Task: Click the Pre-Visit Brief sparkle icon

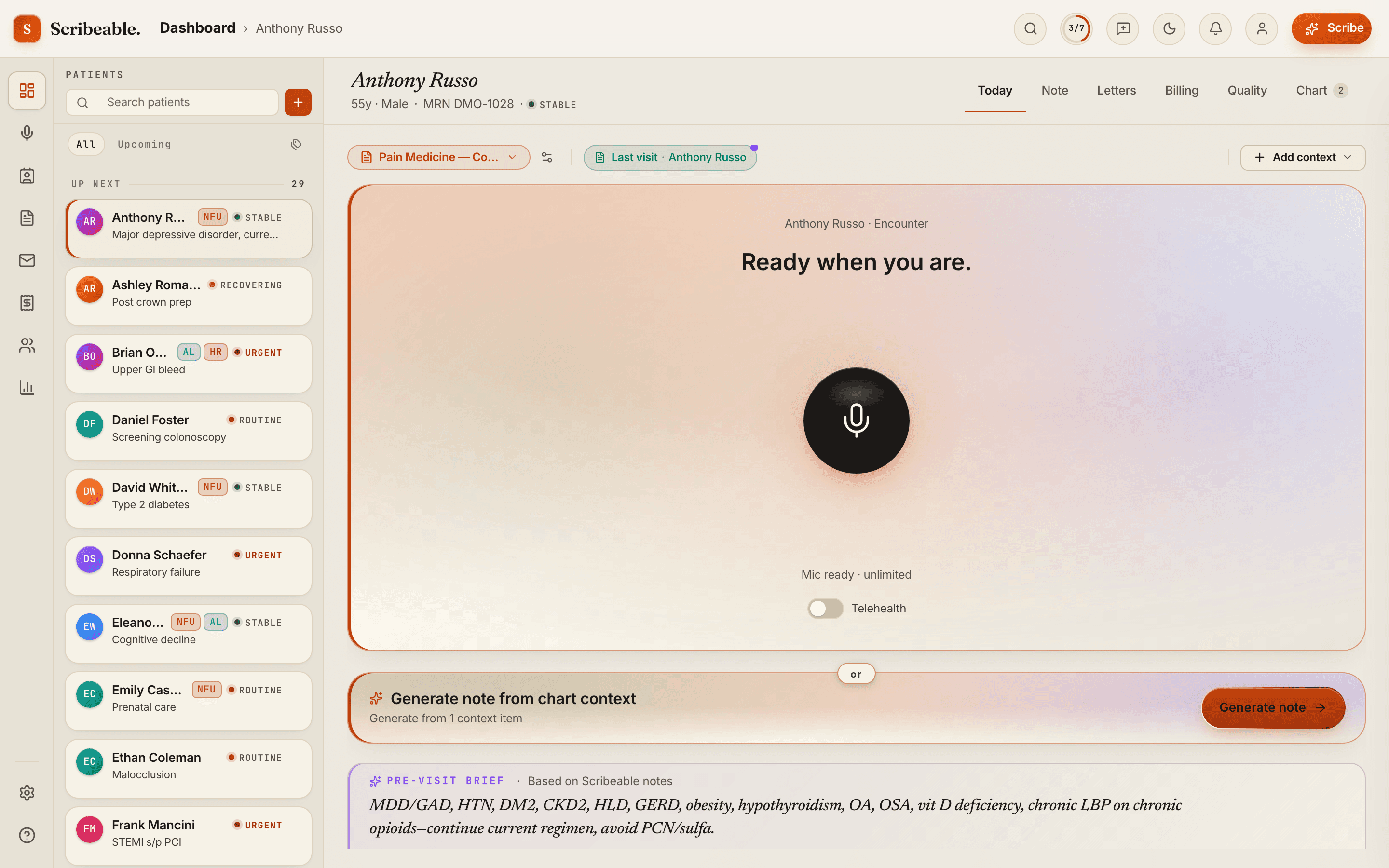Action: pyautogui.click(x=375, y=781)
